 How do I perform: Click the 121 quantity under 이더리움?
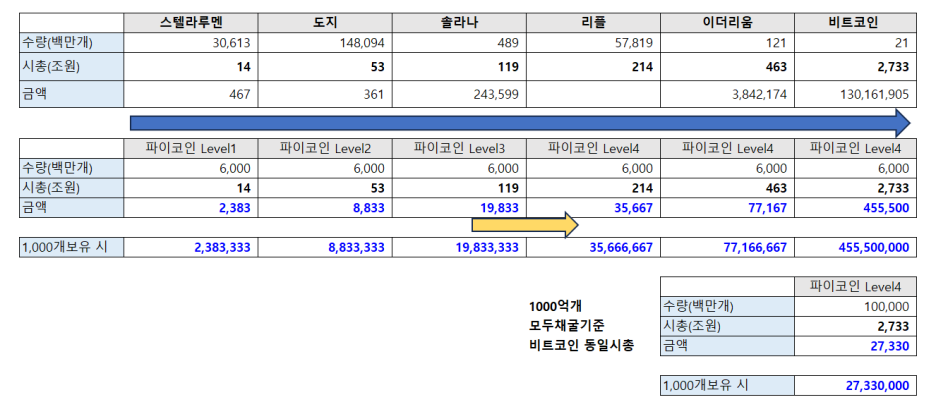(728, 42)
